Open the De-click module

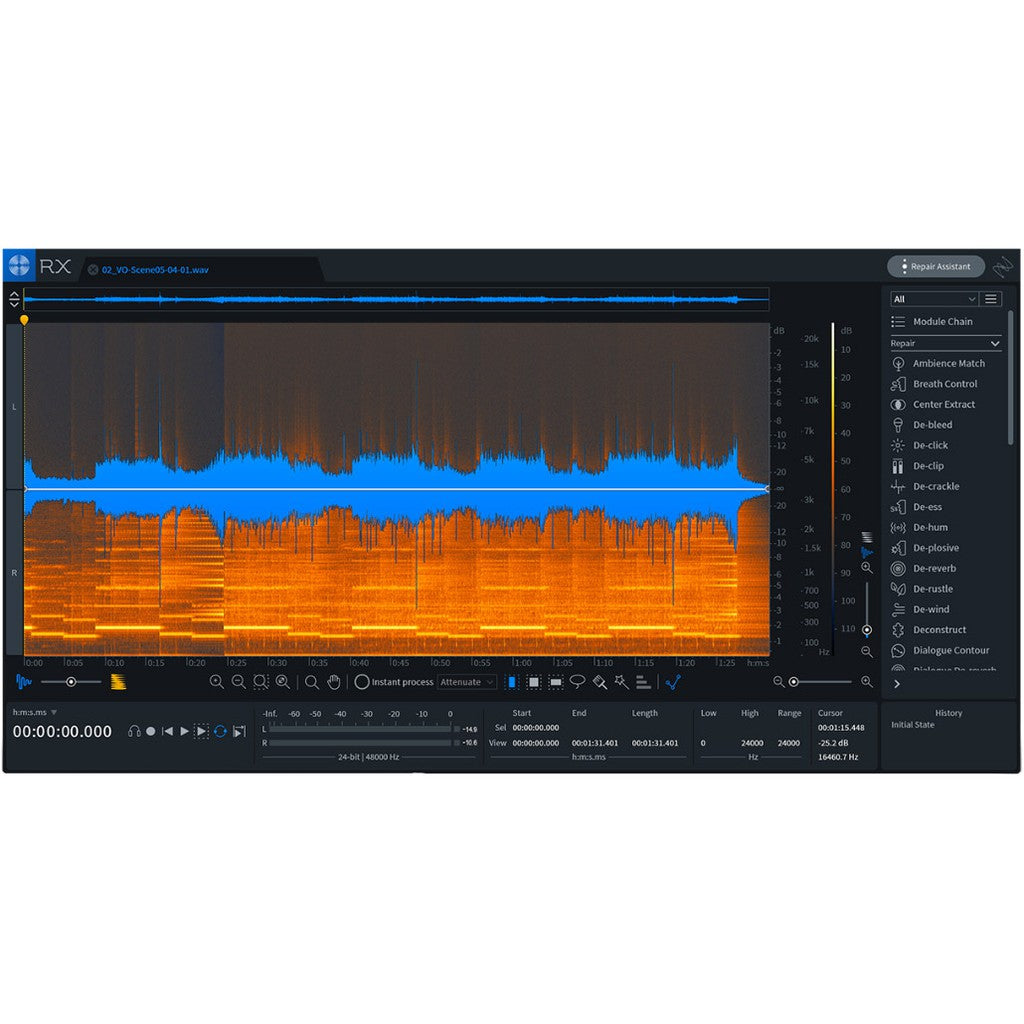pos(931,445)
